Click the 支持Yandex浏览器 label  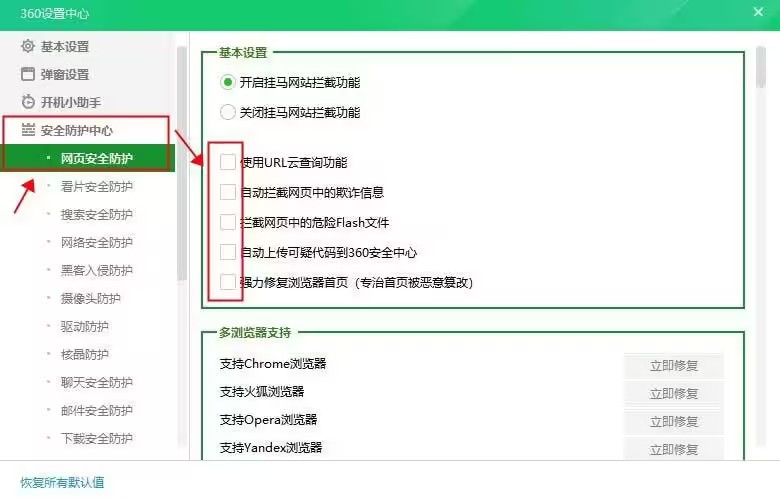click(x=271, y=447)
